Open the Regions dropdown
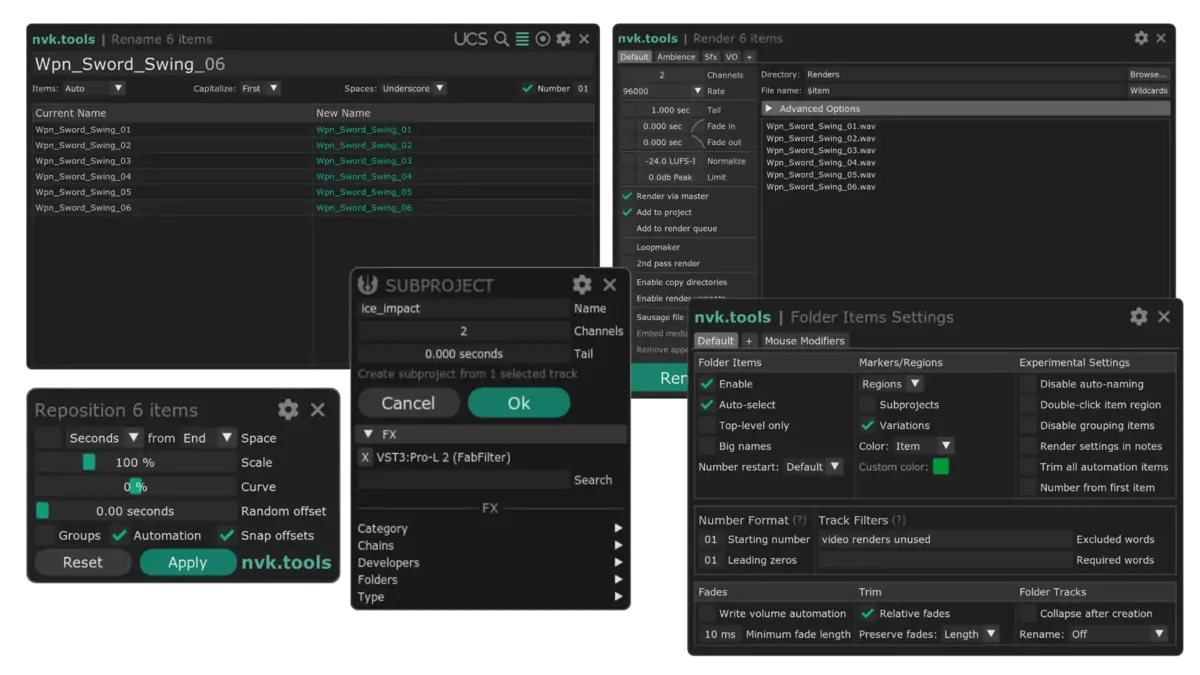This screenshot has height=675, width=1200. pyautogui.click(x=891, y=384)
